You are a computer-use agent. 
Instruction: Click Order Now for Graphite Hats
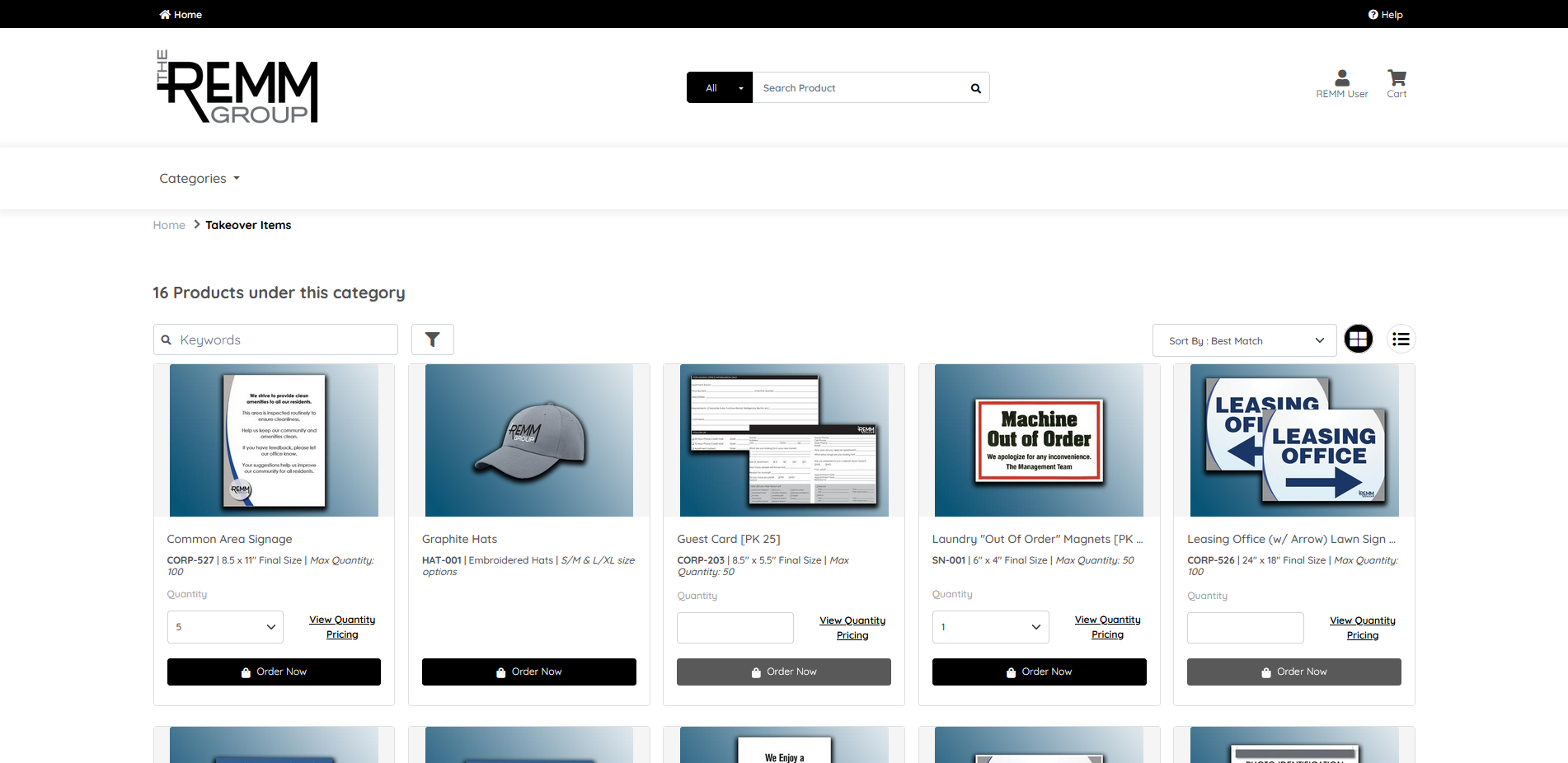(528, 672)
